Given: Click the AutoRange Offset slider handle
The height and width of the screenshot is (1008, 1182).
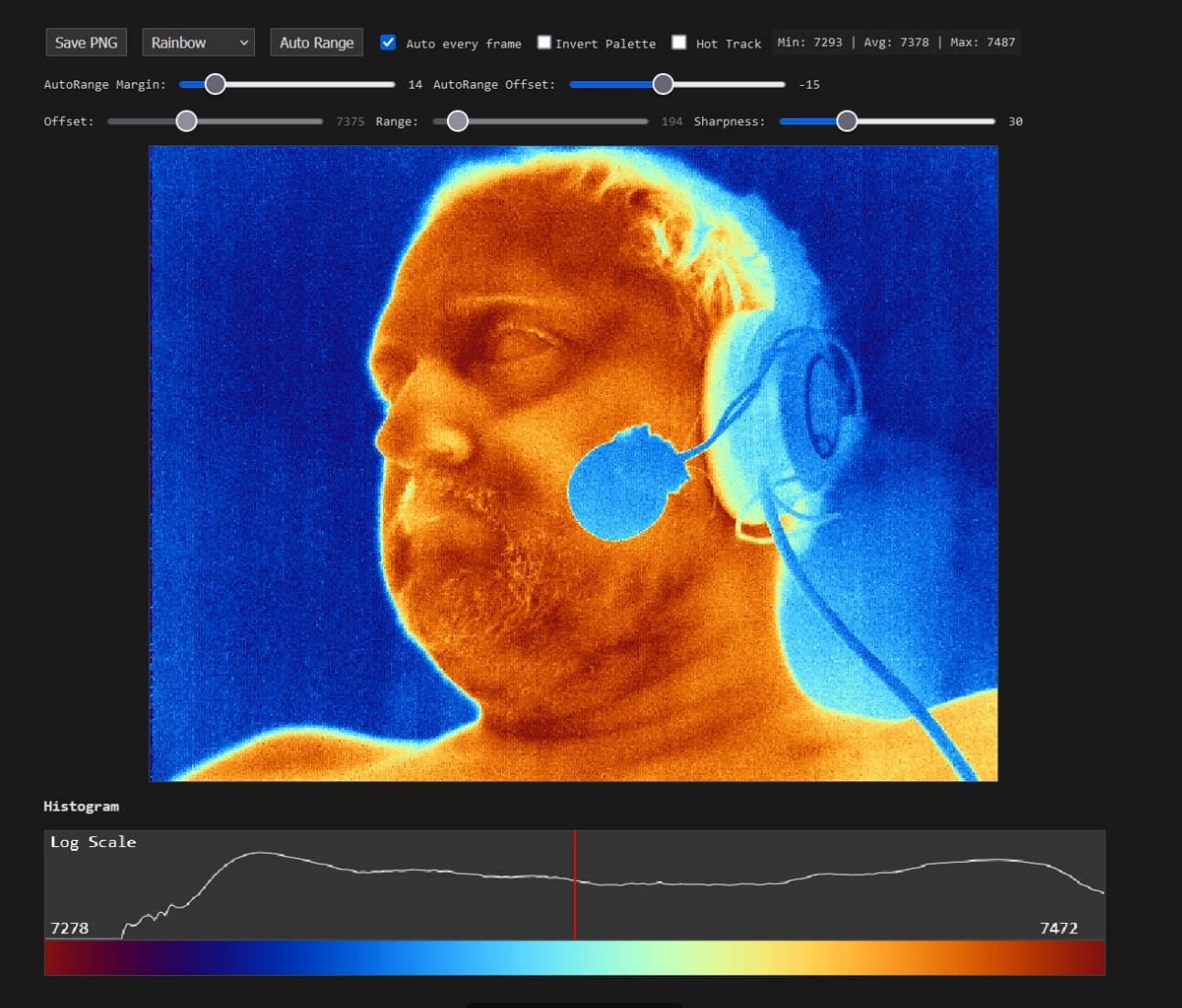Looking at the screenshot, I should pyautogui.click(x=663, y=84).
